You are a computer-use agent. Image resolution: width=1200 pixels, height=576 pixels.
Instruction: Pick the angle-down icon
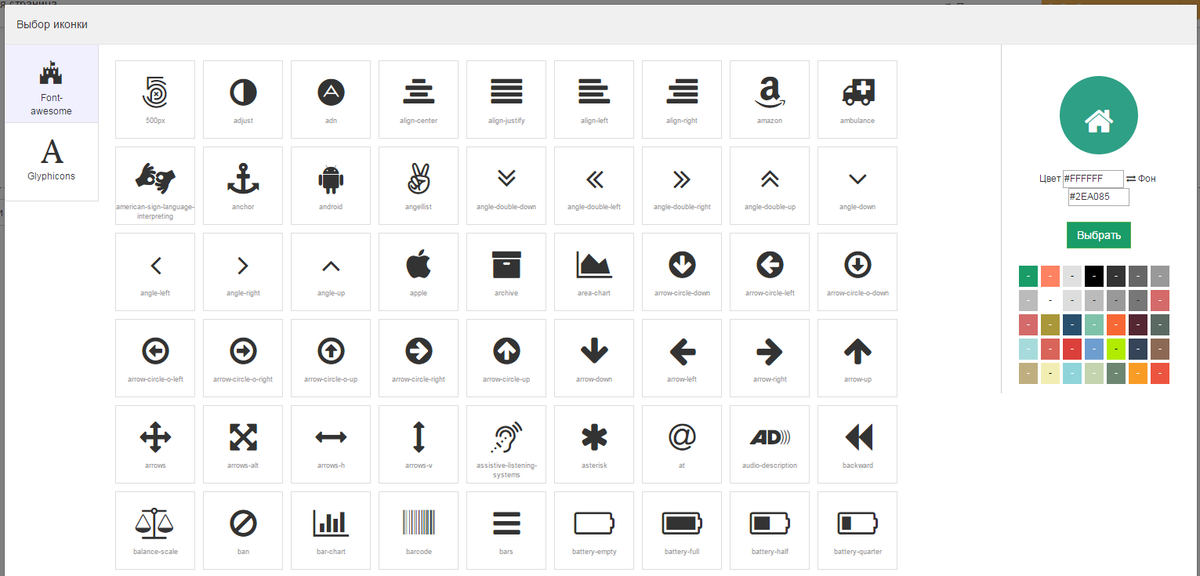(x=857, y=185)
